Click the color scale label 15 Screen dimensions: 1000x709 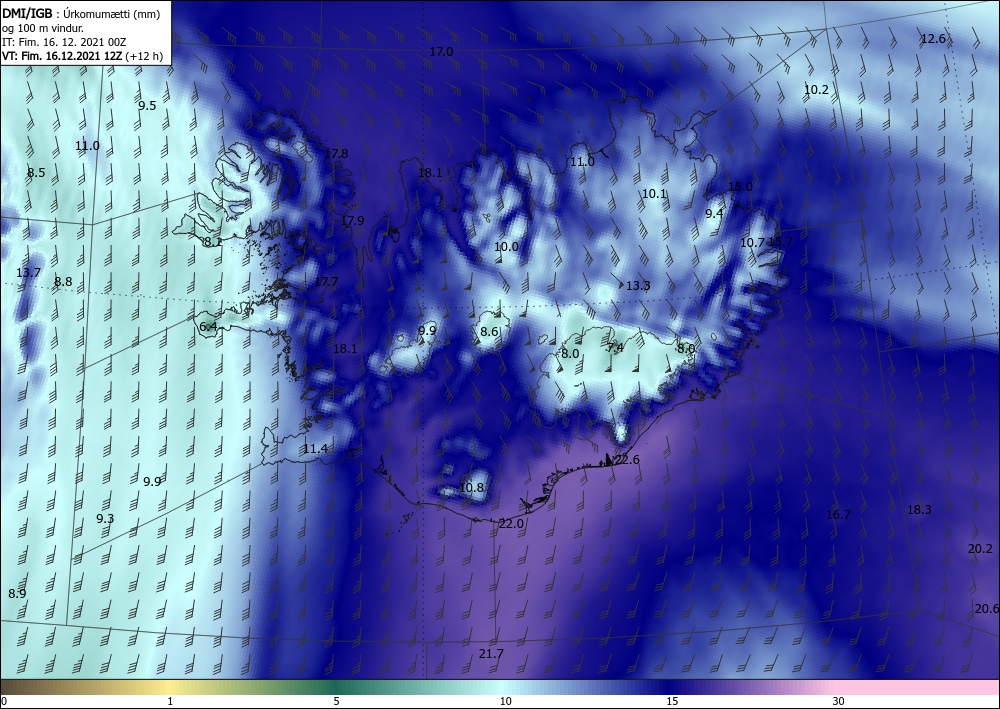click(672, 702)
